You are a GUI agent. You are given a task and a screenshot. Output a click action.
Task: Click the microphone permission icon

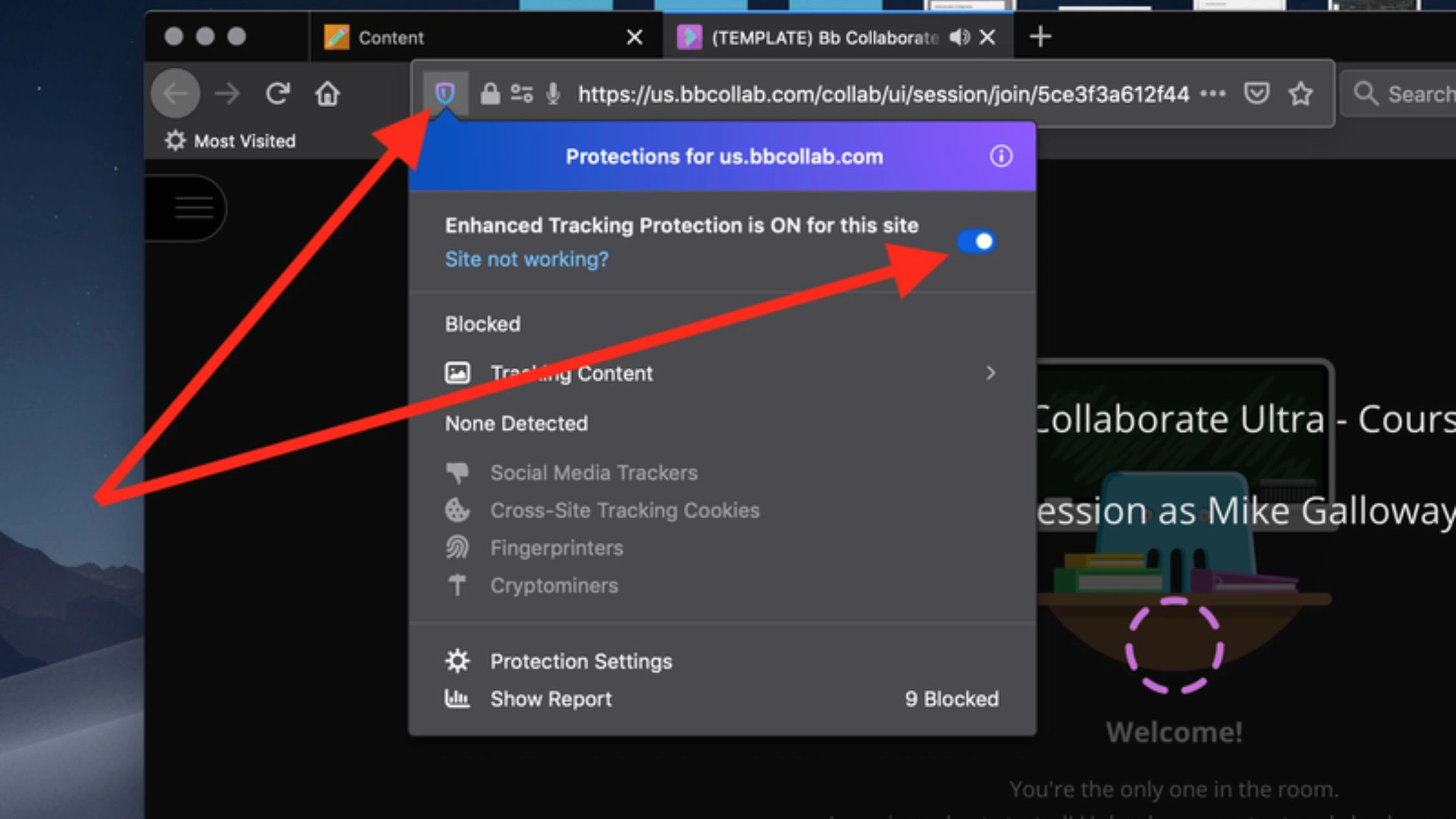pyautogui.click(x=553, y=93)
